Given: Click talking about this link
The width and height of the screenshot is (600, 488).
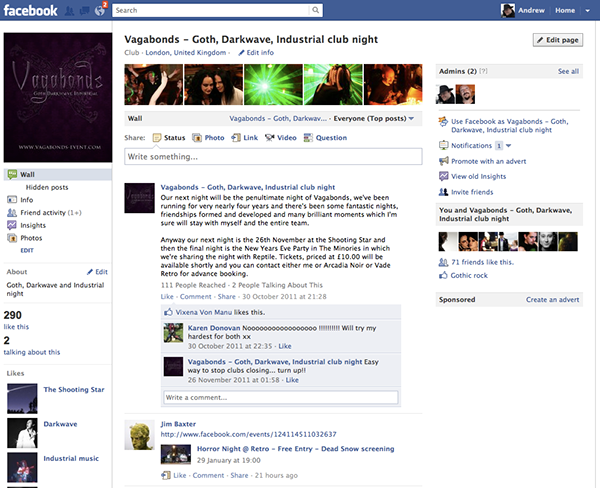Looking at the screenshot, I should point(32,352).
